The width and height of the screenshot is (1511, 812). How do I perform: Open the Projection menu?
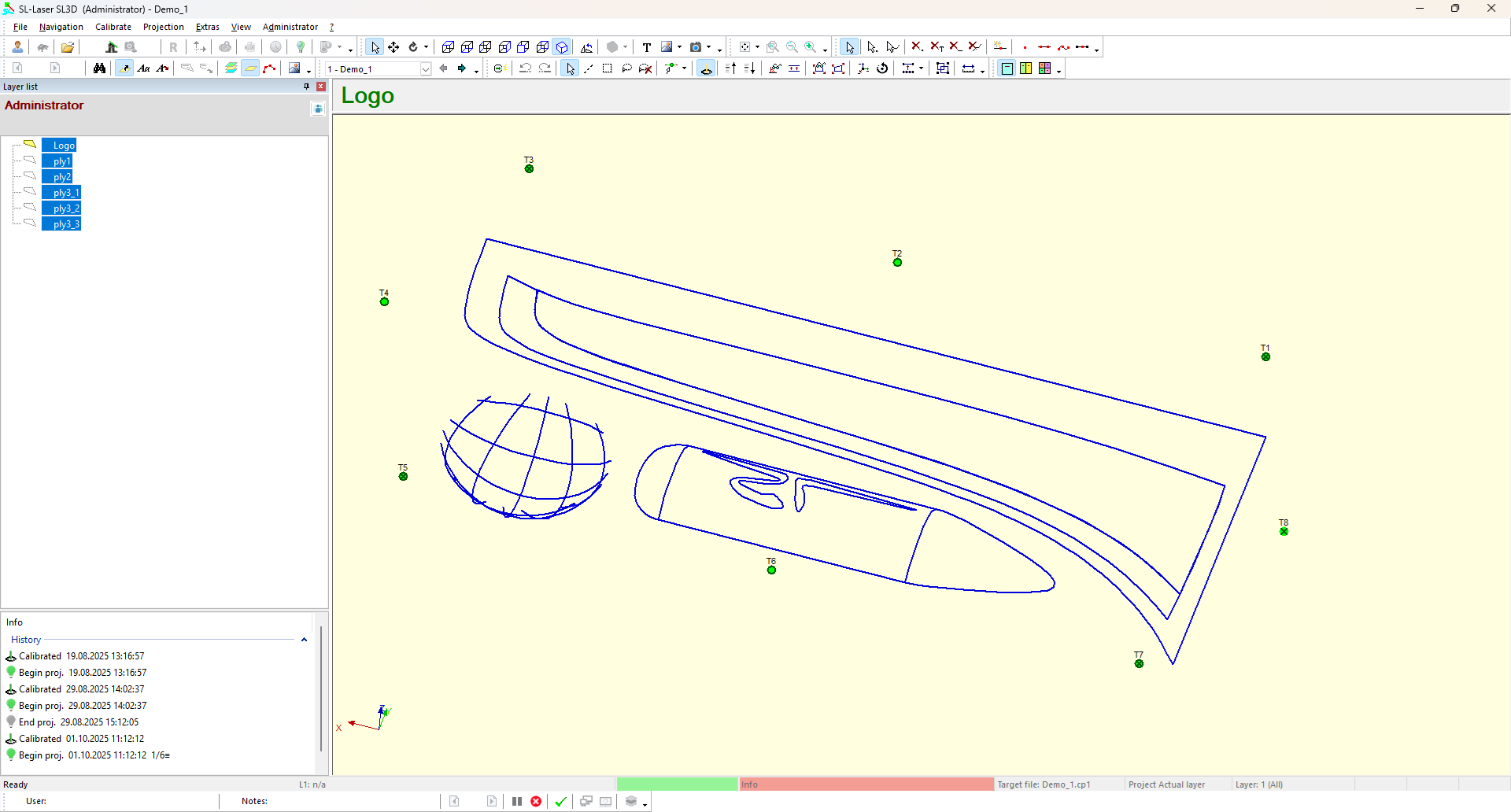[163, 26]
